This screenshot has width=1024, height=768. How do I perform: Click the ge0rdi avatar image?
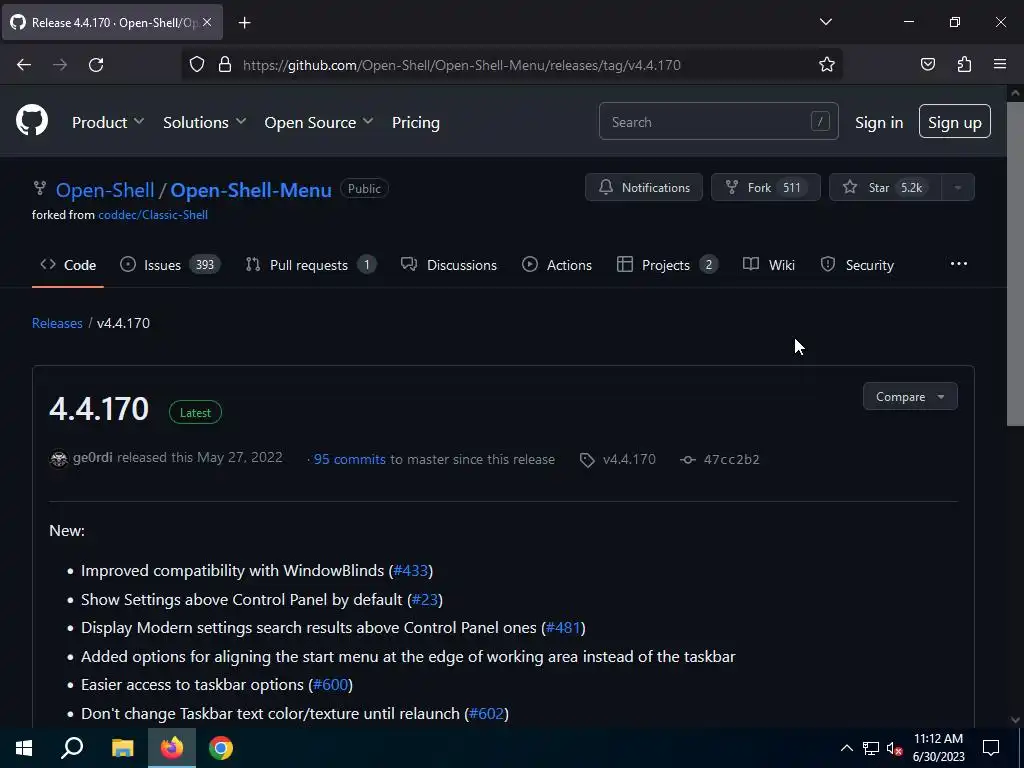point(59,459)
